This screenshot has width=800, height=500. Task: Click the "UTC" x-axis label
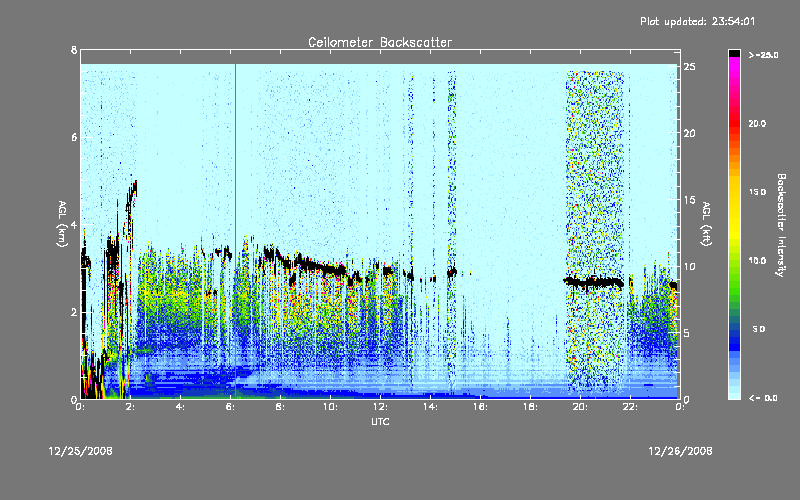pos(380,421)
